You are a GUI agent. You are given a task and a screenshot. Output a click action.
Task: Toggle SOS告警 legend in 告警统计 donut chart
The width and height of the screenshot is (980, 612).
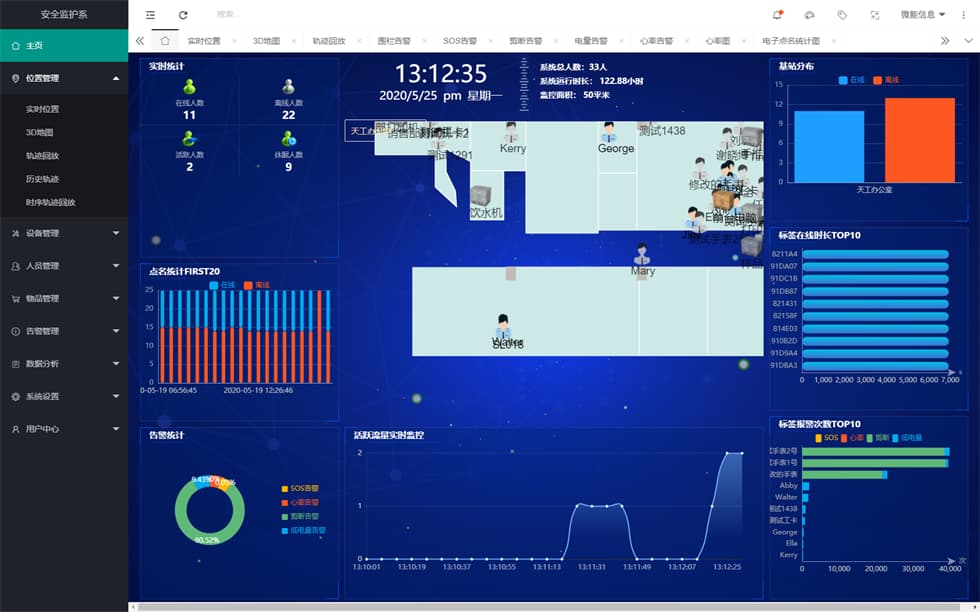pos(303,488)
